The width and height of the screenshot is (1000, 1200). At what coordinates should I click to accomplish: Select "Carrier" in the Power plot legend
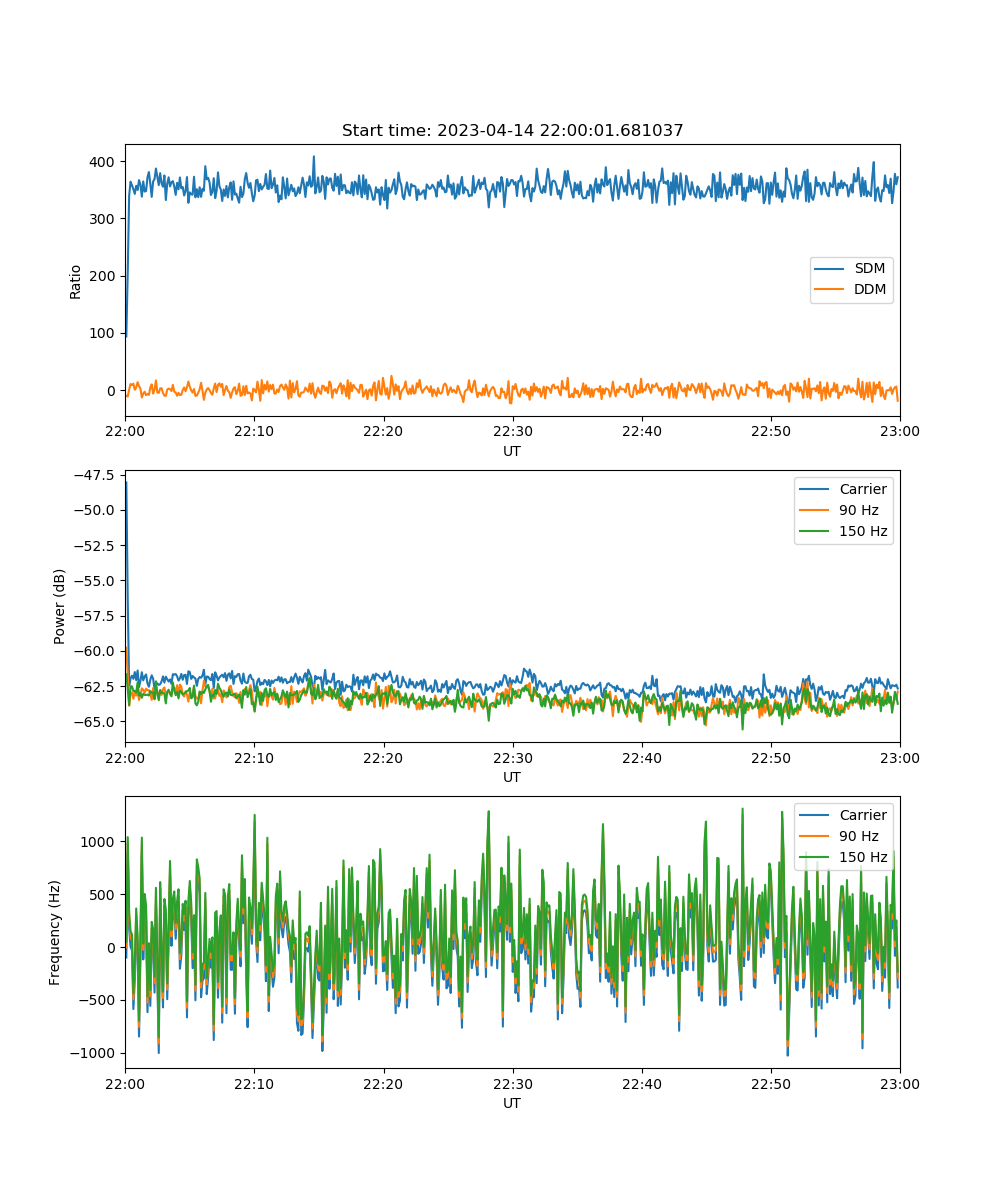coord(863,490)
